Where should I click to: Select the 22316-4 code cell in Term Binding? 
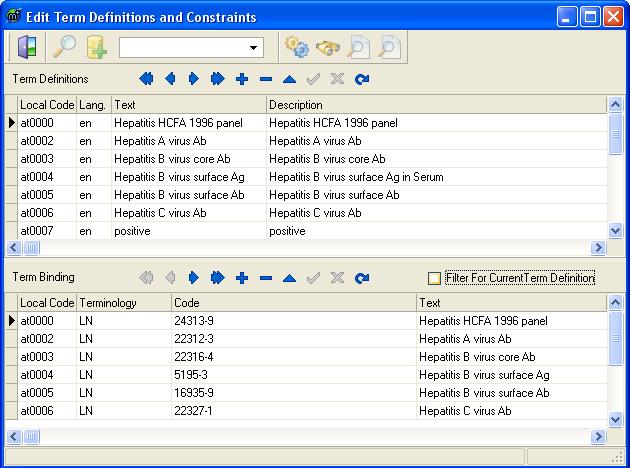tap(193, 357)
